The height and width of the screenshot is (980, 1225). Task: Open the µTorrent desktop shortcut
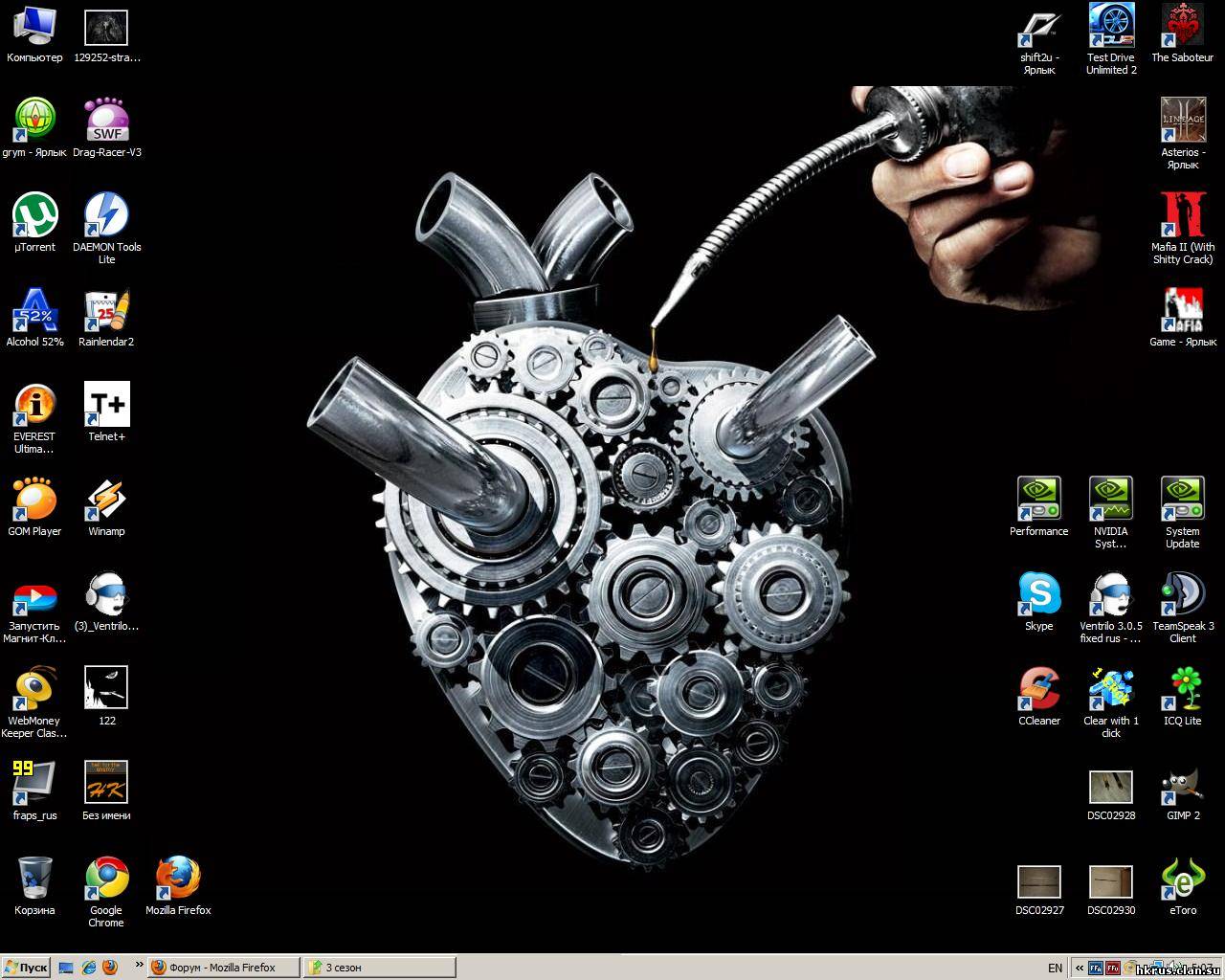pyautogui.click(x=35, y=216)
